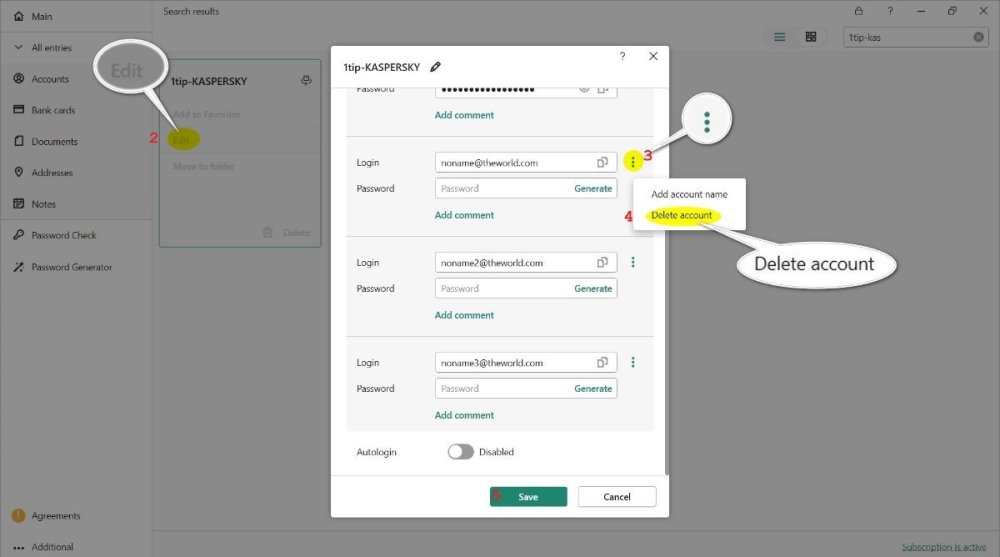
Task: Click Add comment under noname2@theworld.com
Action: 464,315
